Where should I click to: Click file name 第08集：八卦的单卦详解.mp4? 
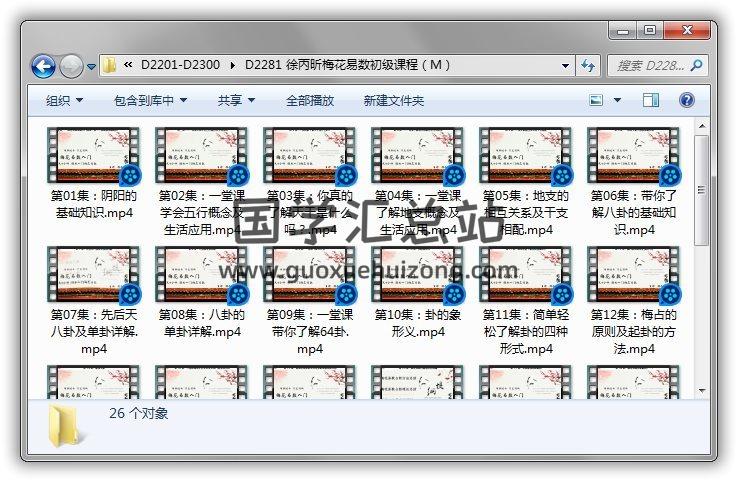(201, 323)
